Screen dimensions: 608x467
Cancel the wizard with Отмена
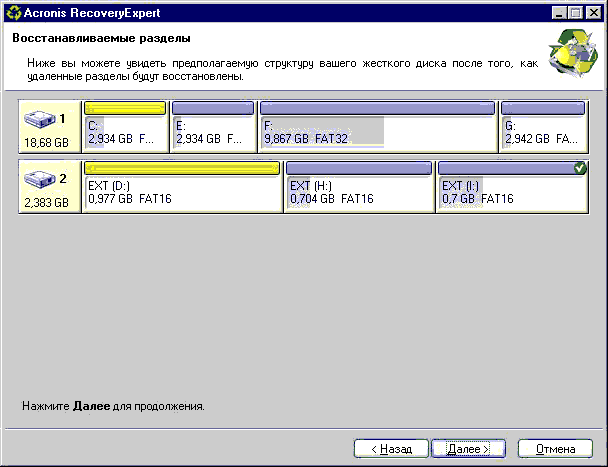click(x=555, y=449)
